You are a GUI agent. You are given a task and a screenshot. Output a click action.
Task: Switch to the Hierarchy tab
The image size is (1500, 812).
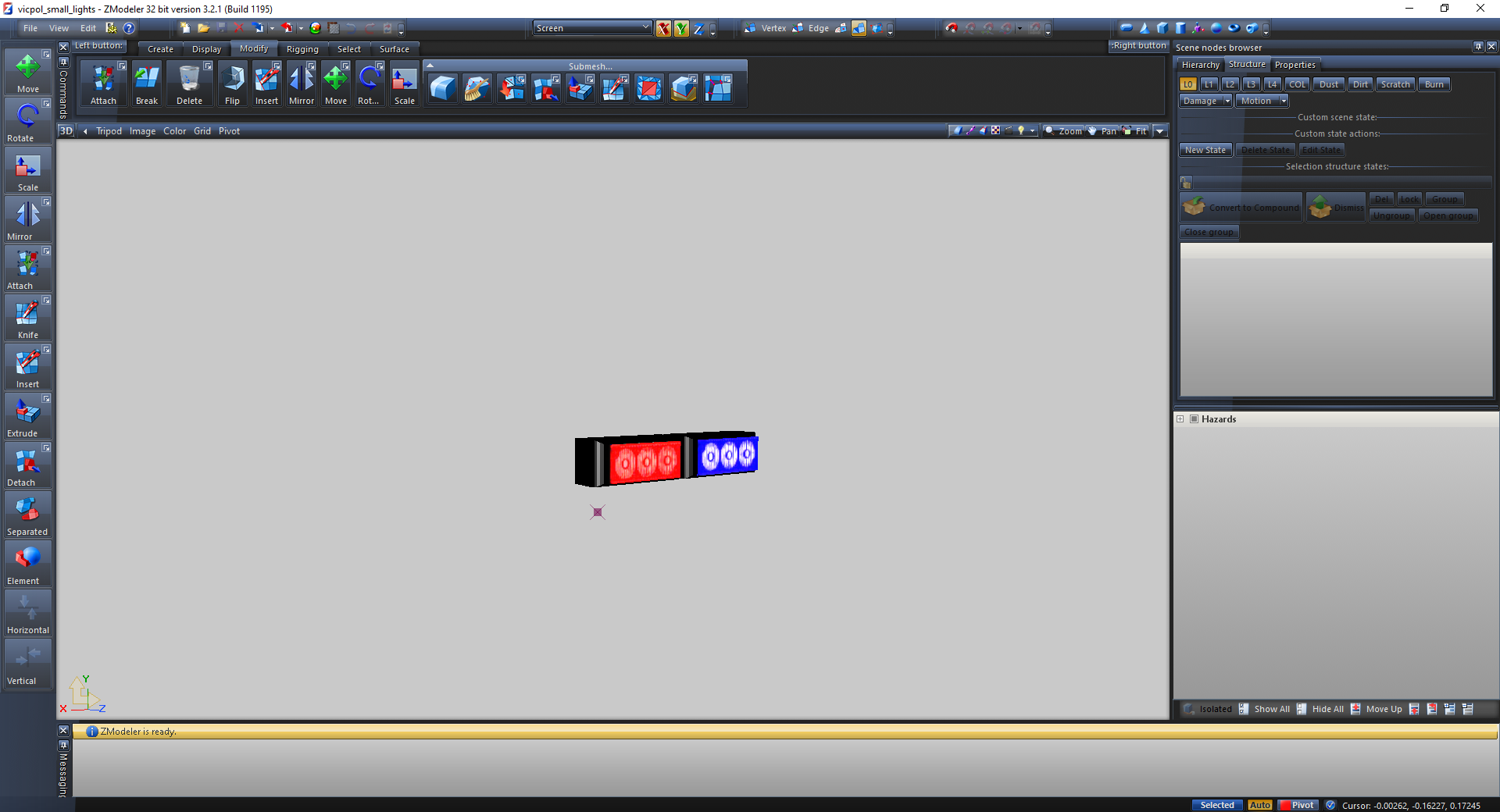[1200, 65]
